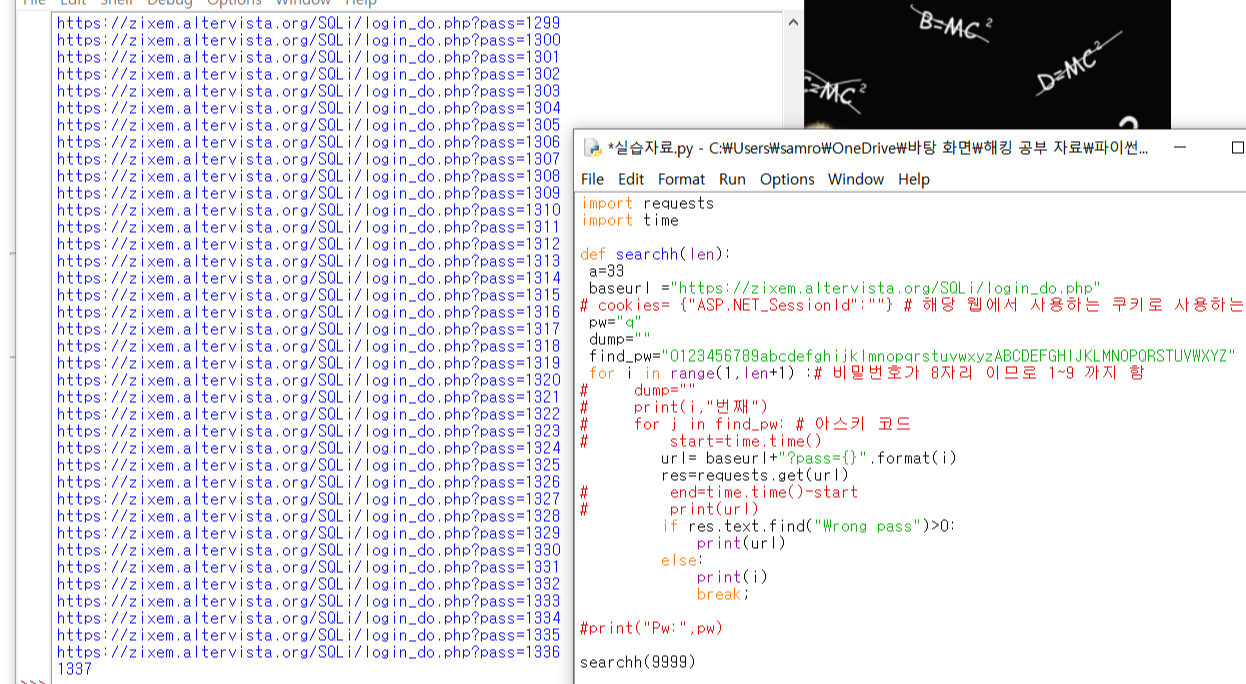Click the commented 'start=time.time()' line
1246x684 pixels.
point(701,441)
